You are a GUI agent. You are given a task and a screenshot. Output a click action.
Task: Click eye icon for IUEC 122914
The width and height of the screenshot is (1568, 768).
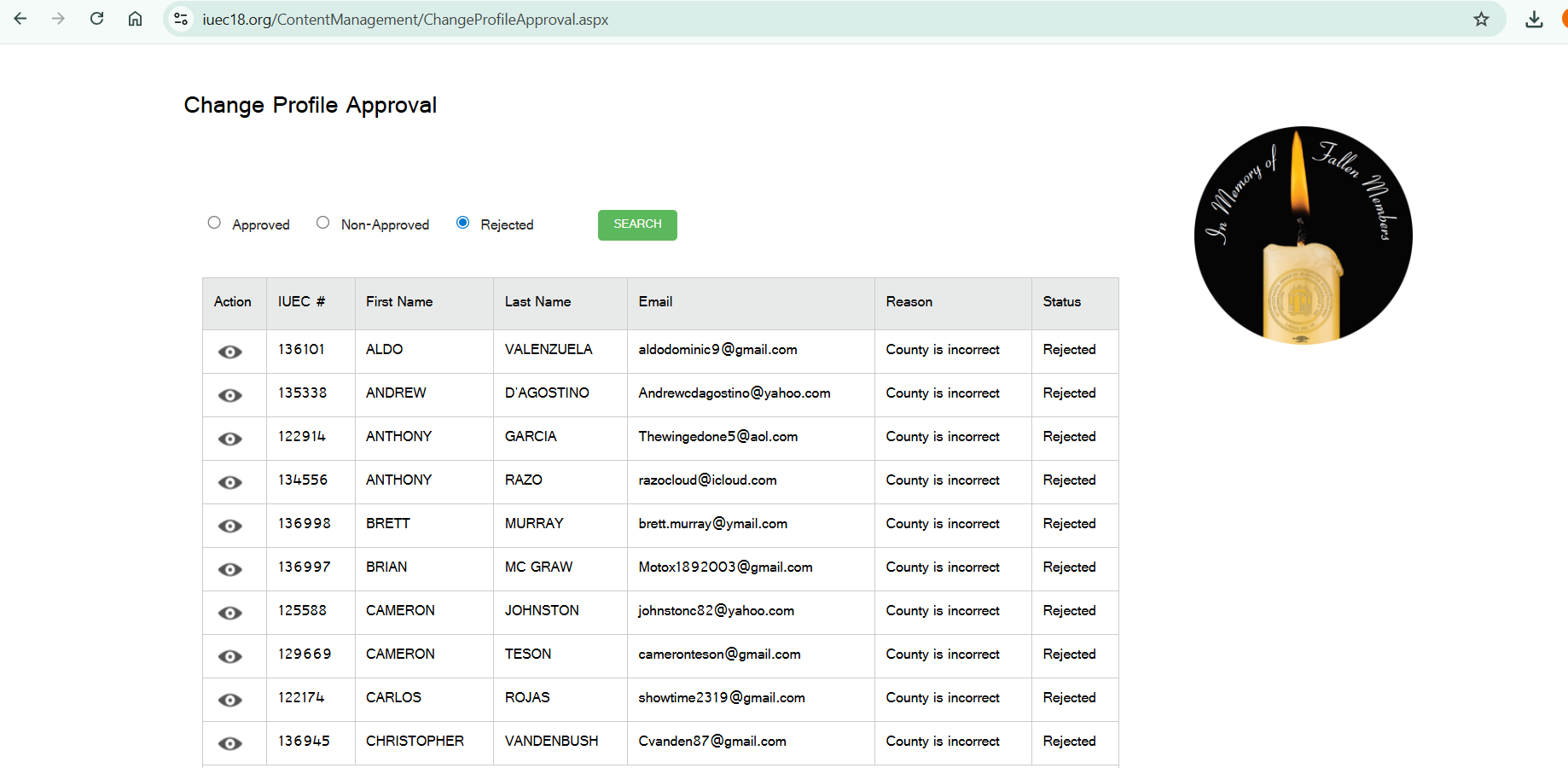tap(229, 439)
